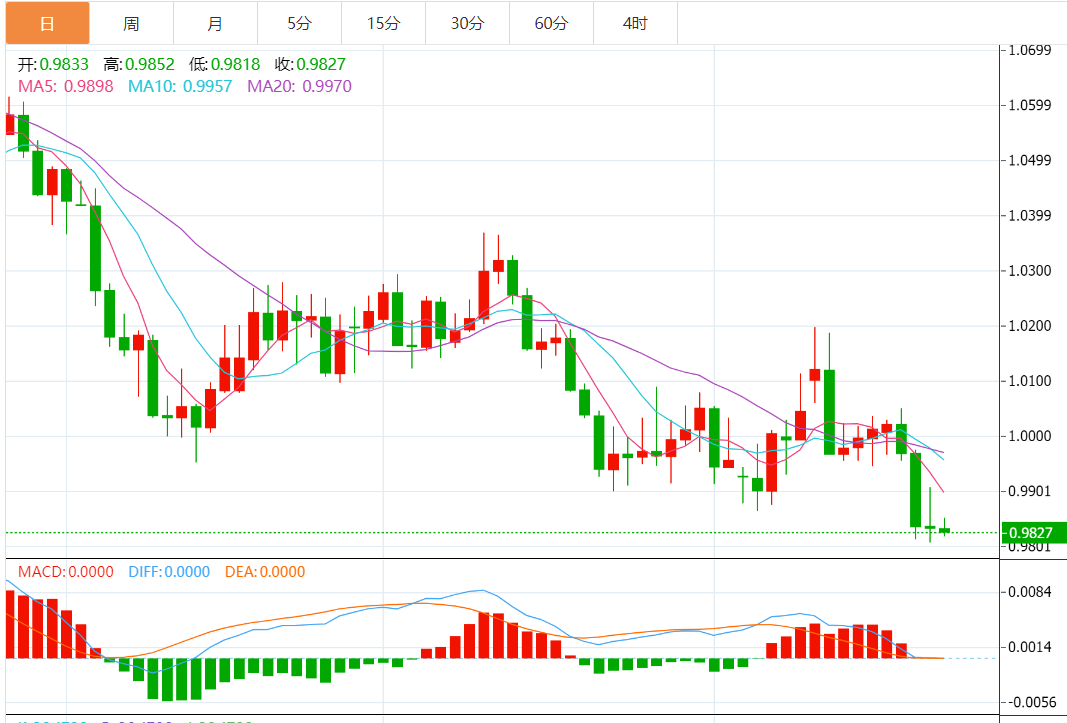Click the 1.0300 price axis label

tap(1030, 270)
